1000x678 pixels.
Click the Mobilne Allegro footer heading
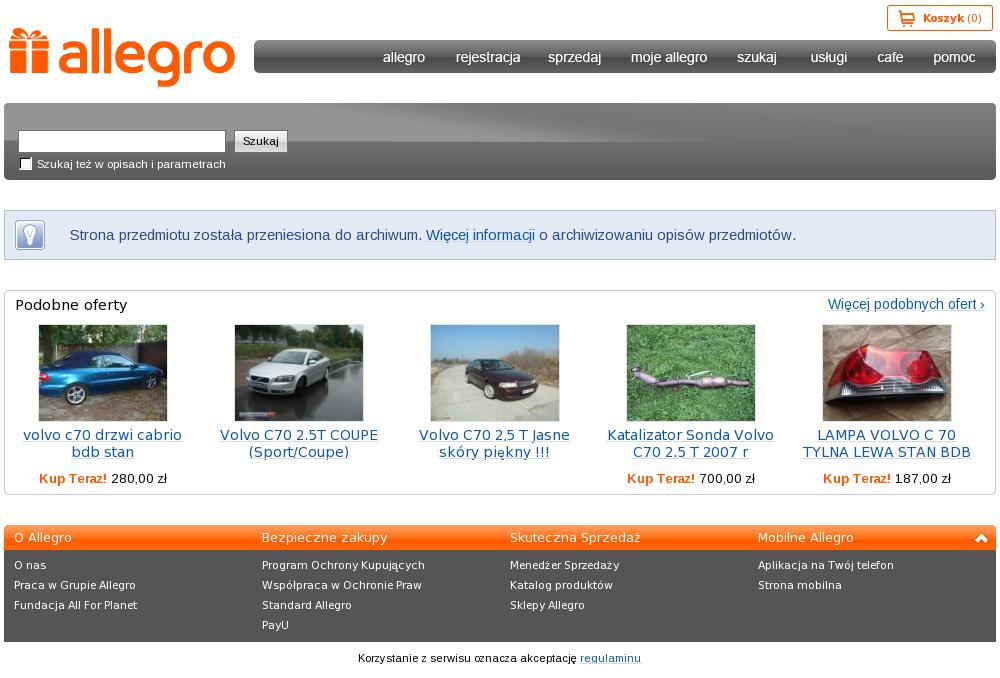[x=805, y=538]
